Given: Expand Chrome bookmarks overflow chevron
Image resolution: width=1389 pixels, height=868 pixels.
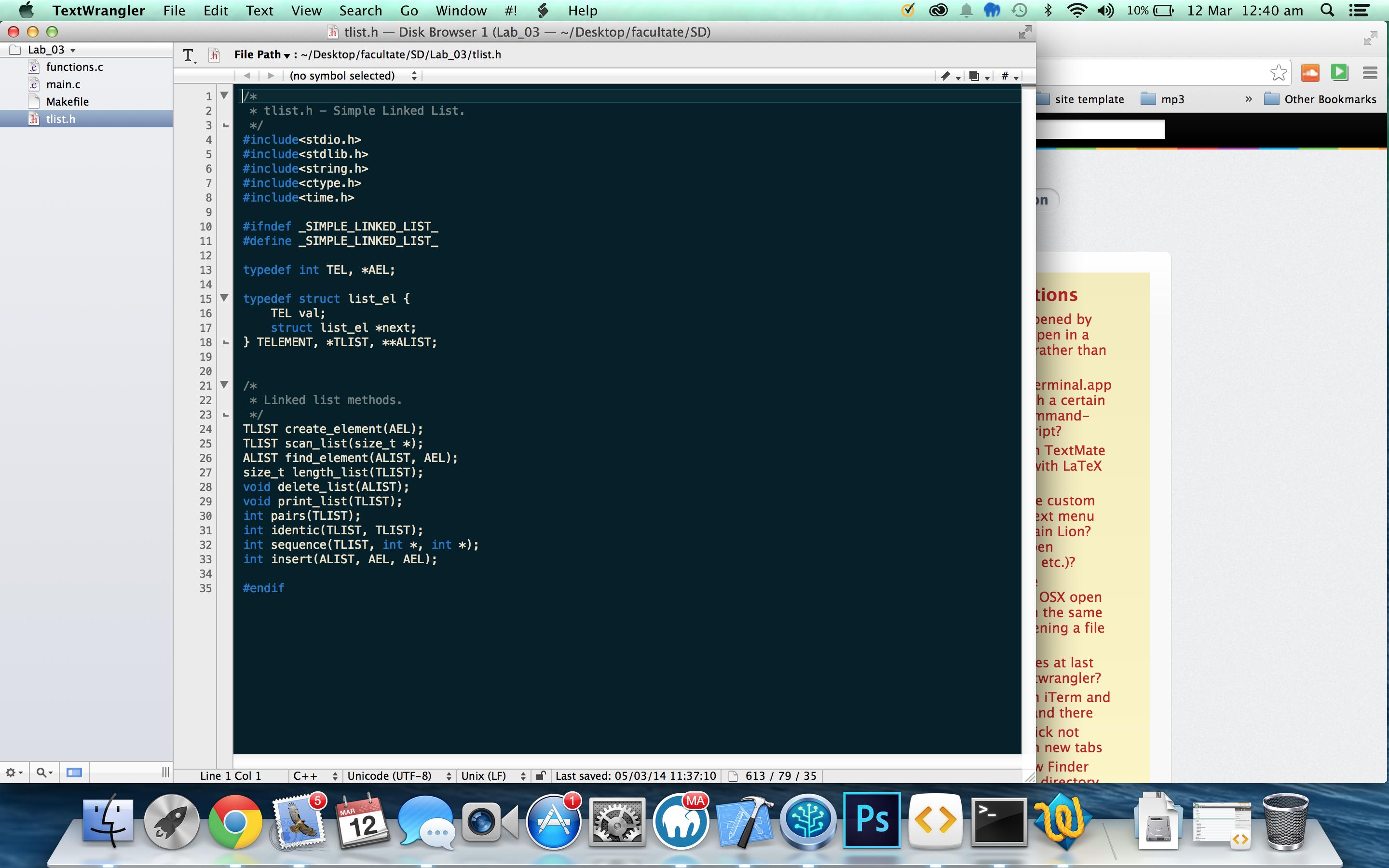Looking at the screenshot, I should (x=1248, y=99).
